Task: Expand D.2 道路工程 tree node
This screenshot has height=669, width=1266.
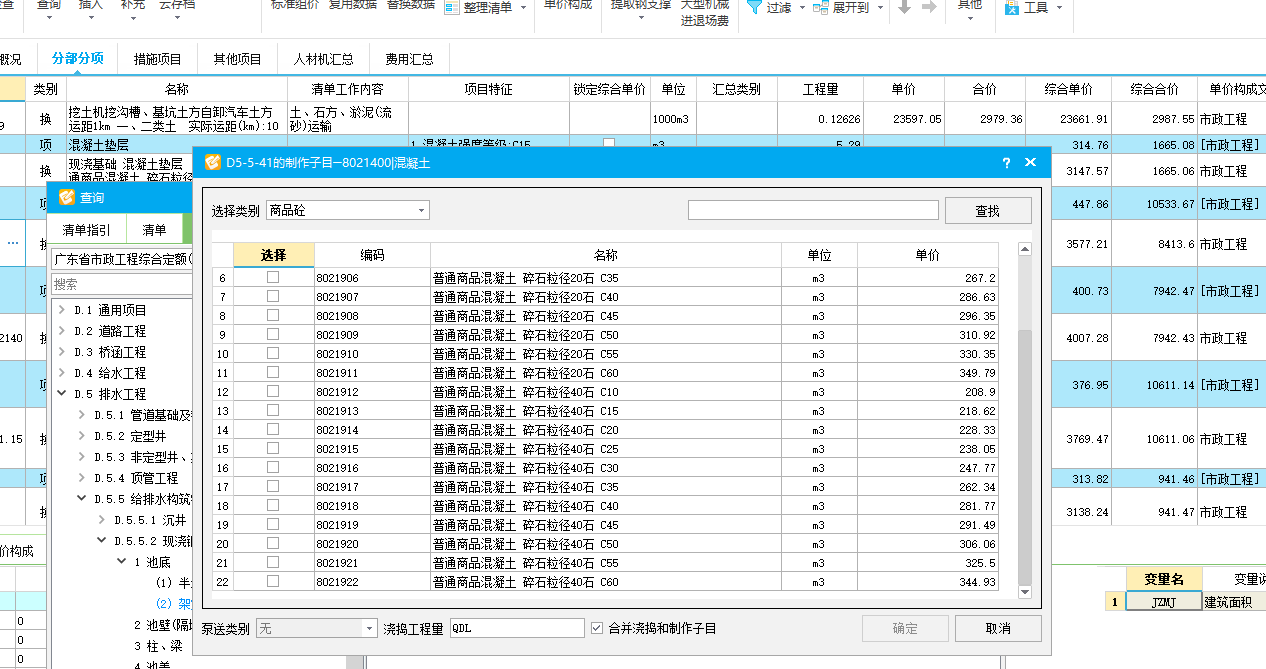Action: pos(62,331)
